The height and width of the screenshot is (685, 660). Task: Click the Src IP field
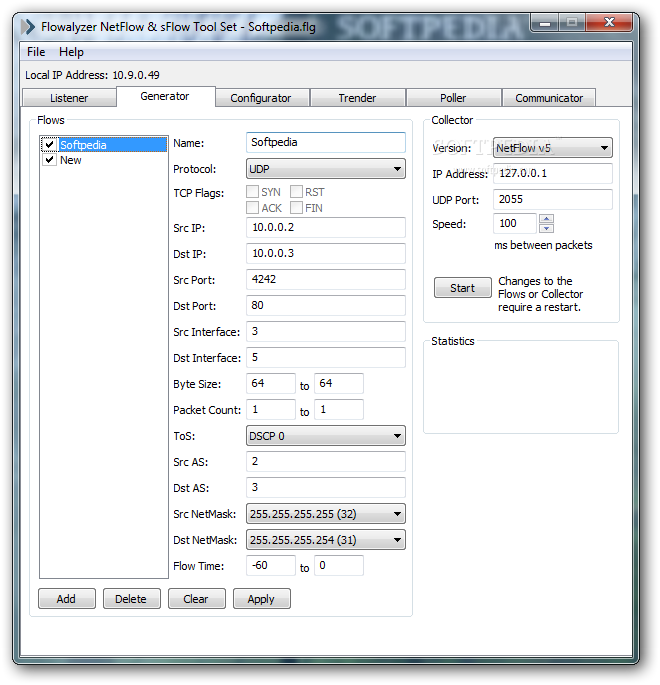(x=326, y=227)
